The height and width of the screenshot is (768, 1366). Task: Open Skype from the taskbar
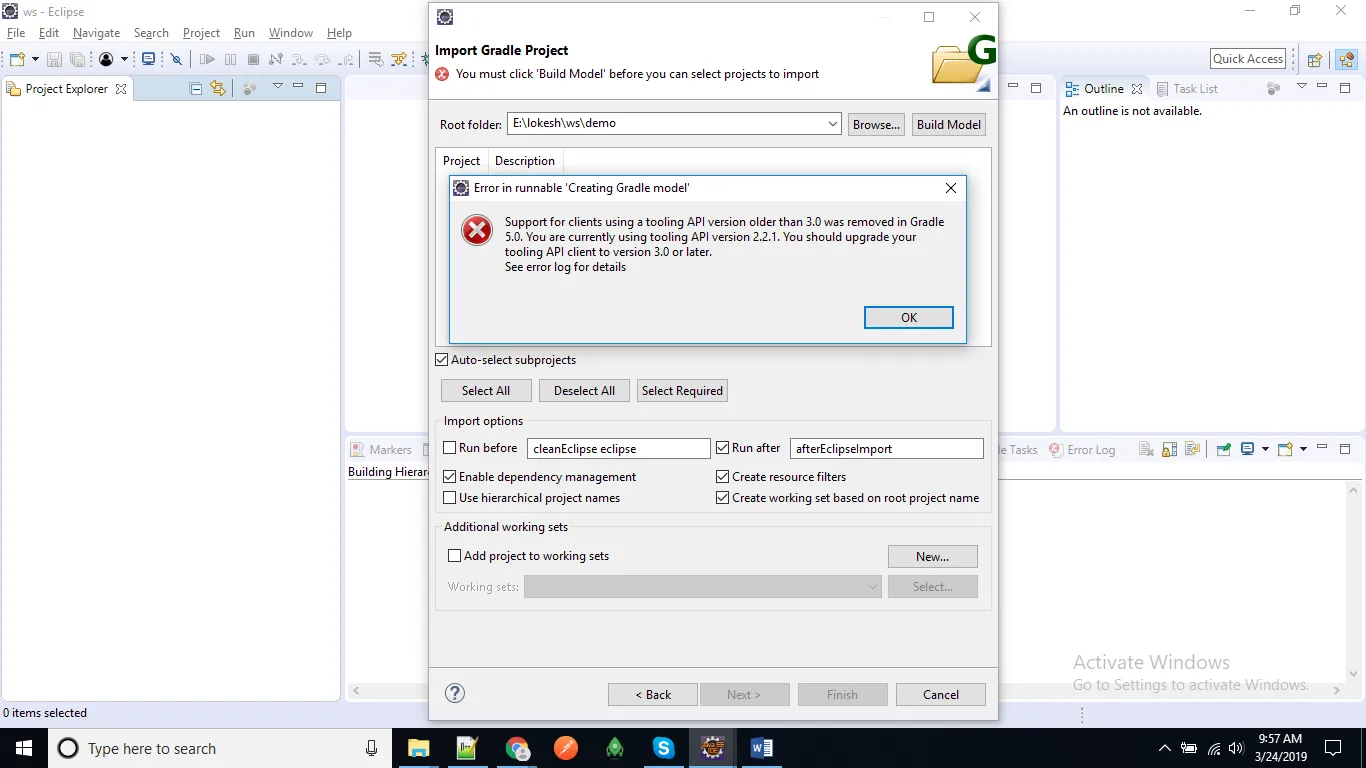click(664, 748)
